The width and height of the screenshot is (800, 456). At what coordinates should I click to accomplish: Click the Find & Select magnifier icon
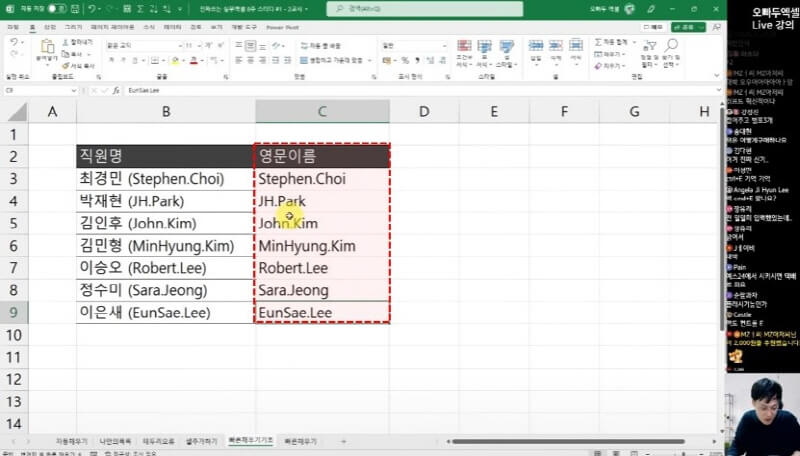coord(672,50)
